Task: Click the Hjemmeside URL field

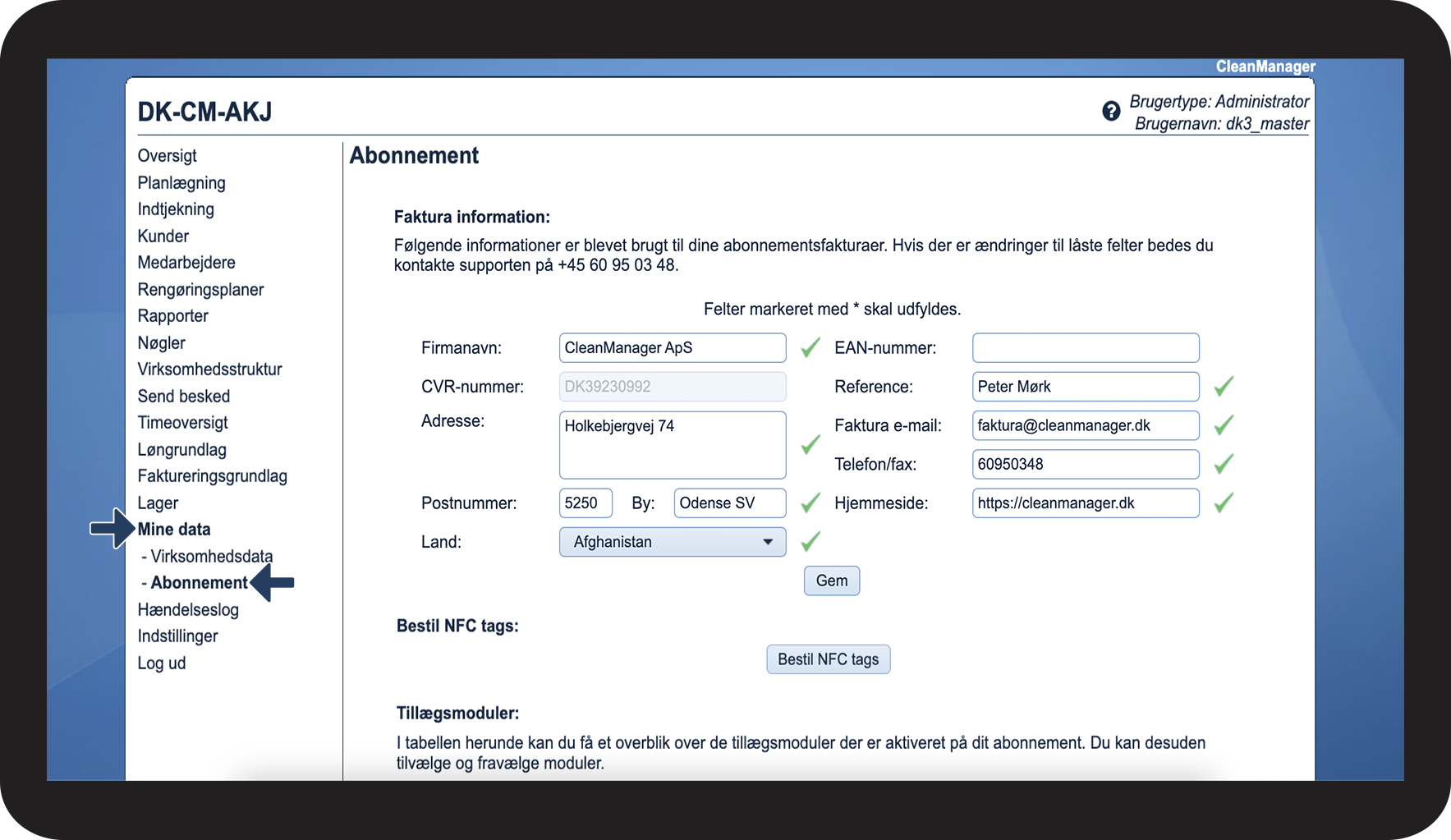Action: pos(1086,503)
